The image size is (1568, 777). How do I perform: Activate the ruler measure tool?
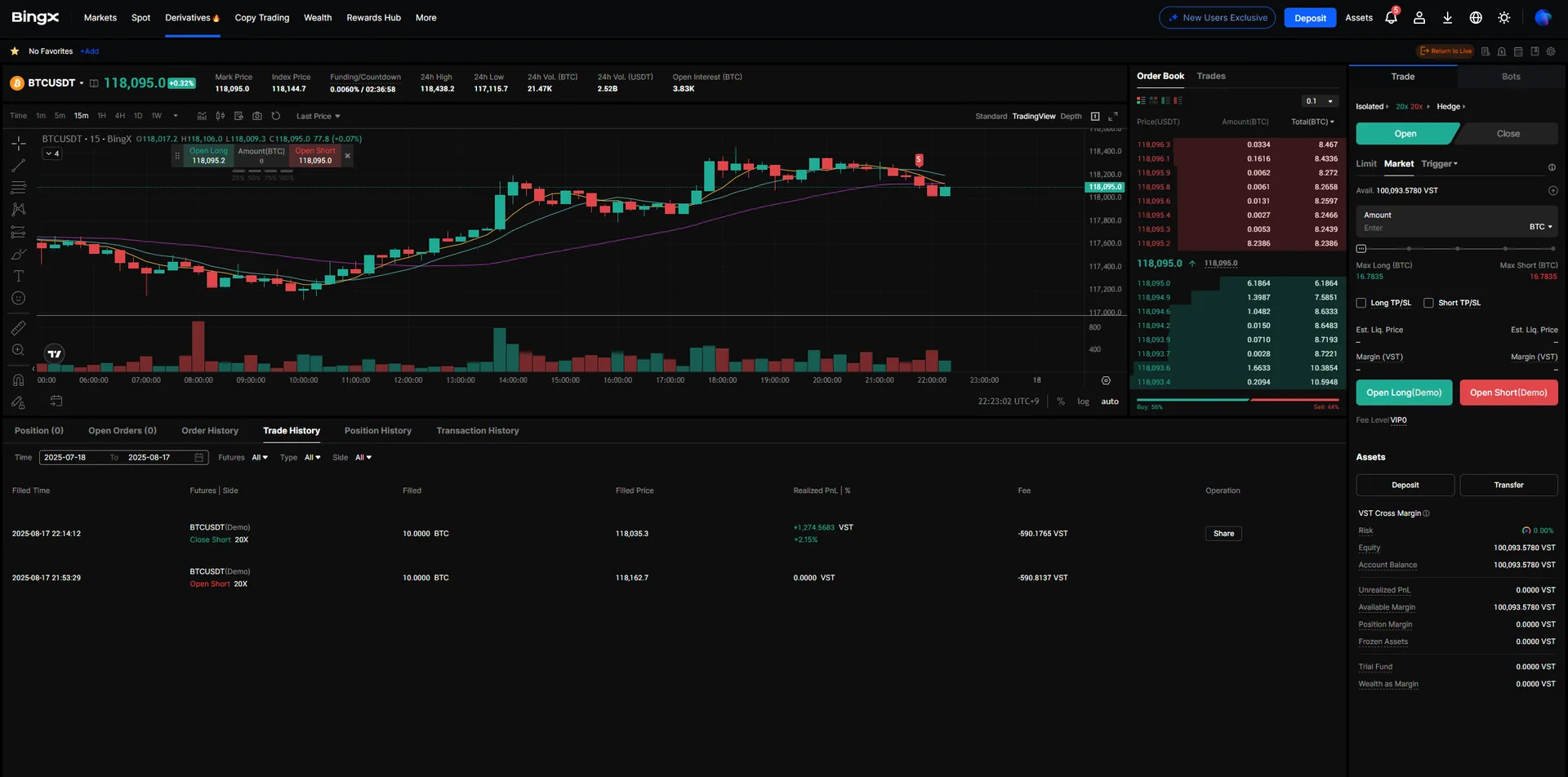coord(18,328)
